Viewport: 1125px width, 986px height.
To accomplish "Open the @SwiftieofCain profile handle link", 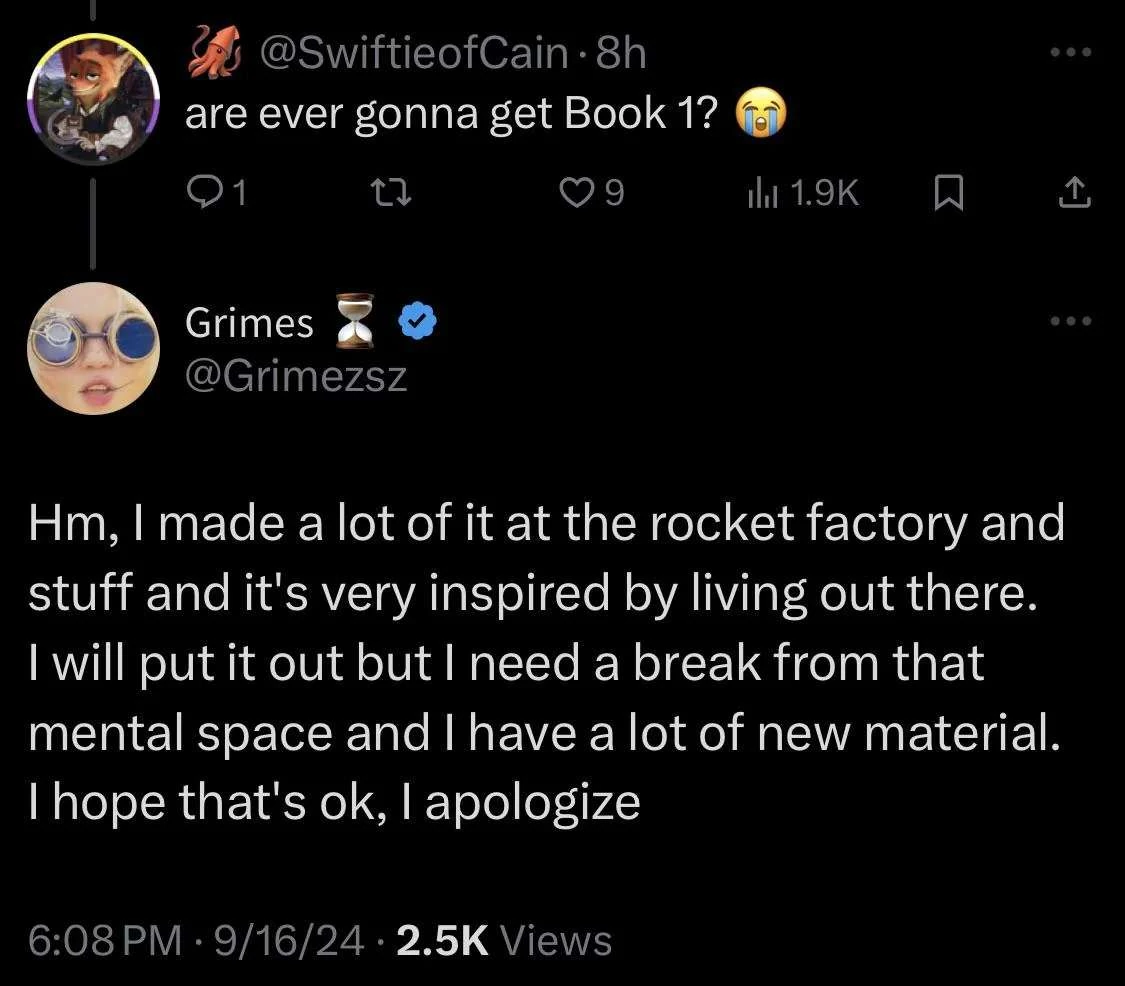I will pyautogui.click(x=412, y=54).
